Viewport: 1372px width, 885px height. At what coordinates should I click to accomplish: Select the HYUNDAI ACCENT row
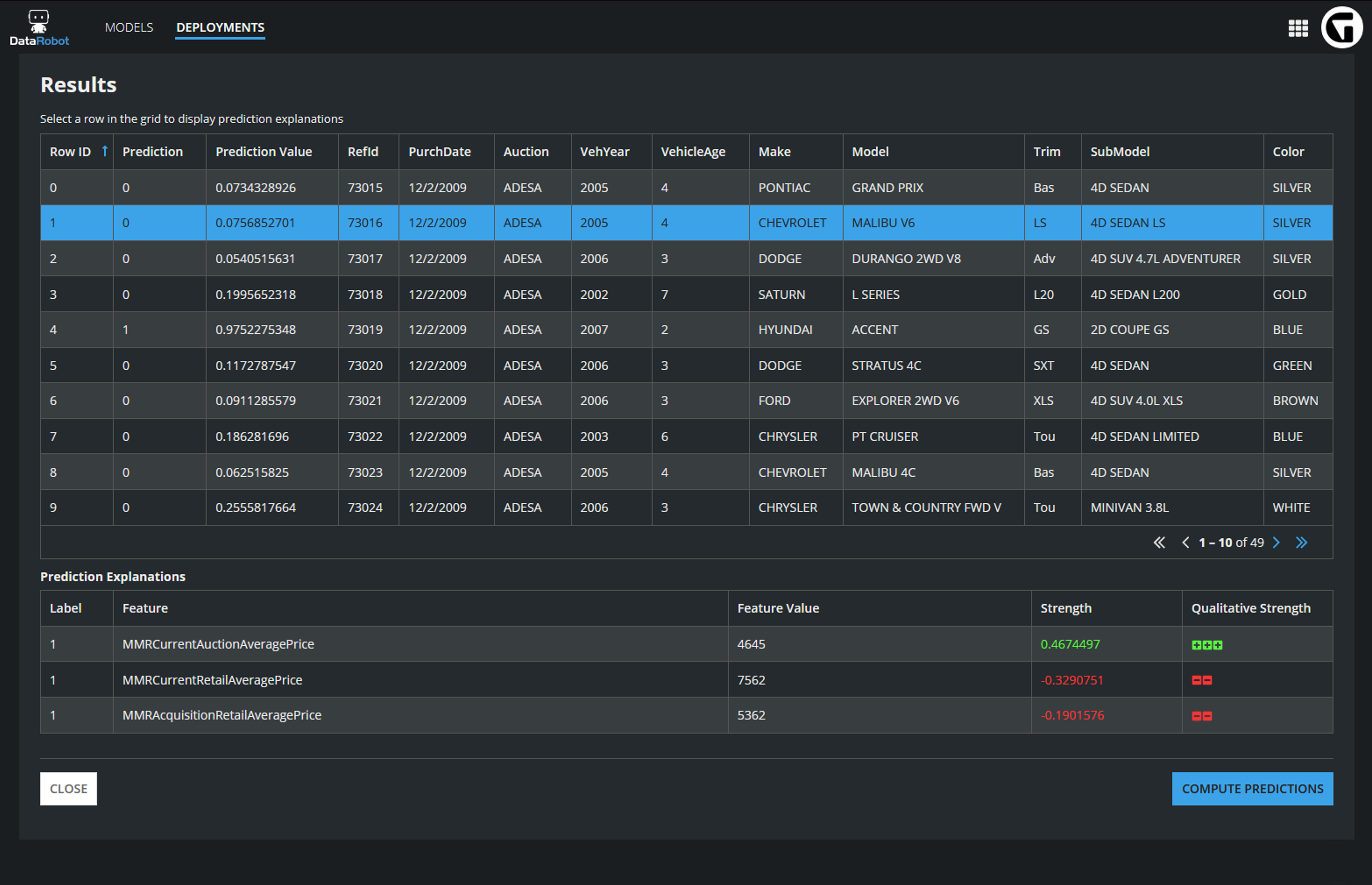click(x=687, y=330)
